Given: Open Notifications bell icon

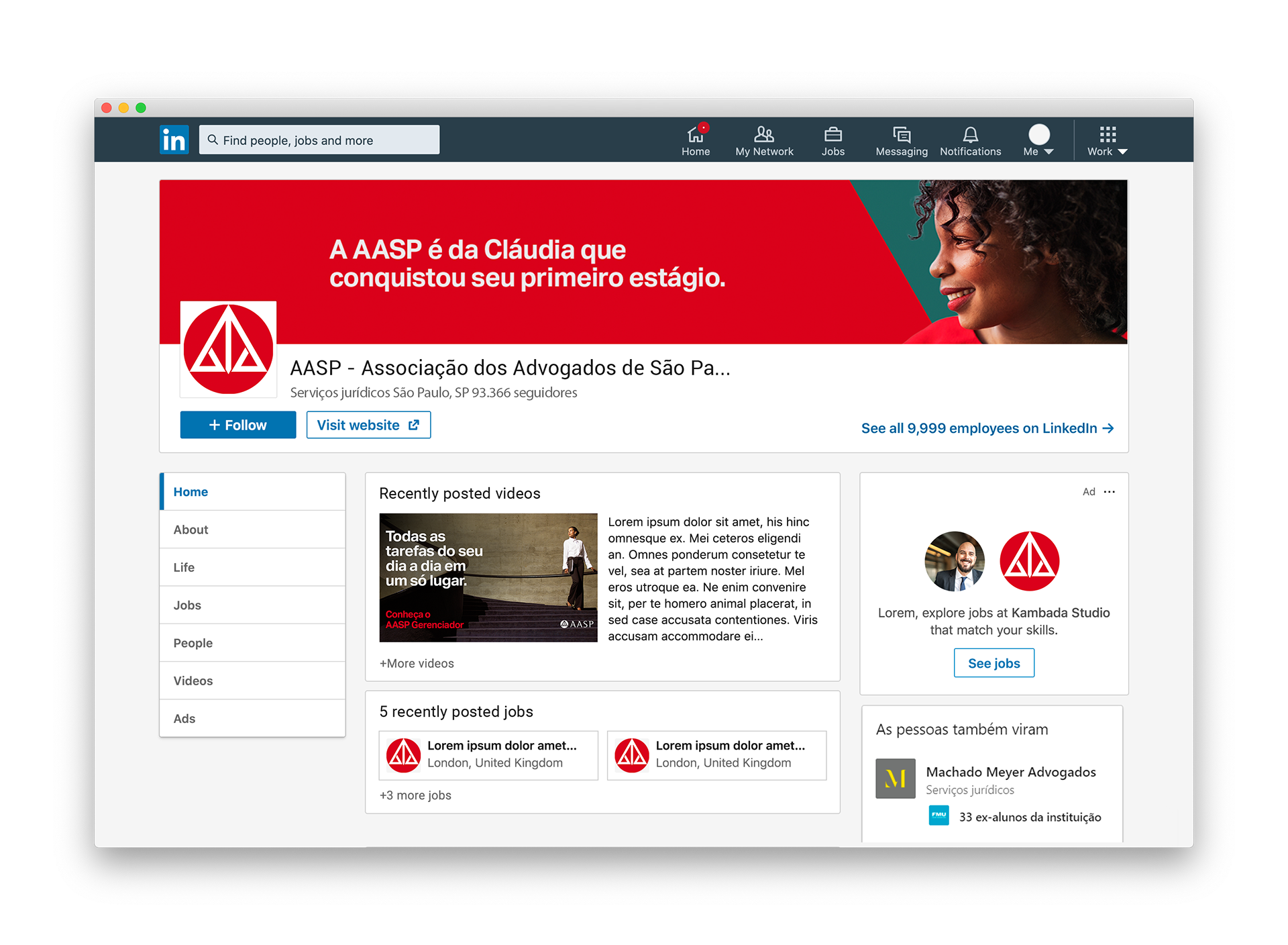Looking at the screenshot, I should pos(971,134).
